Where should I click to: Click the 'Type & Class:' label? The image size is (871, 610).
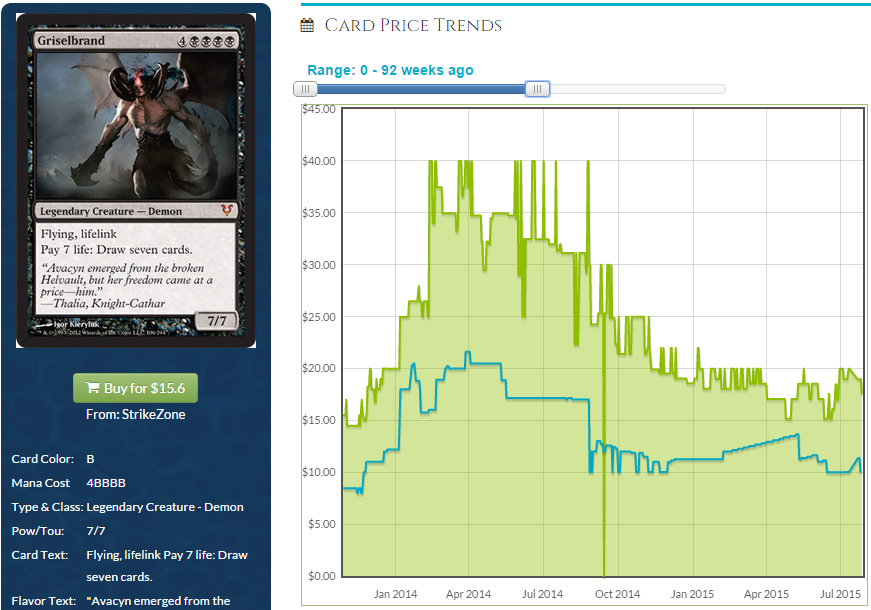pos(47,507)
